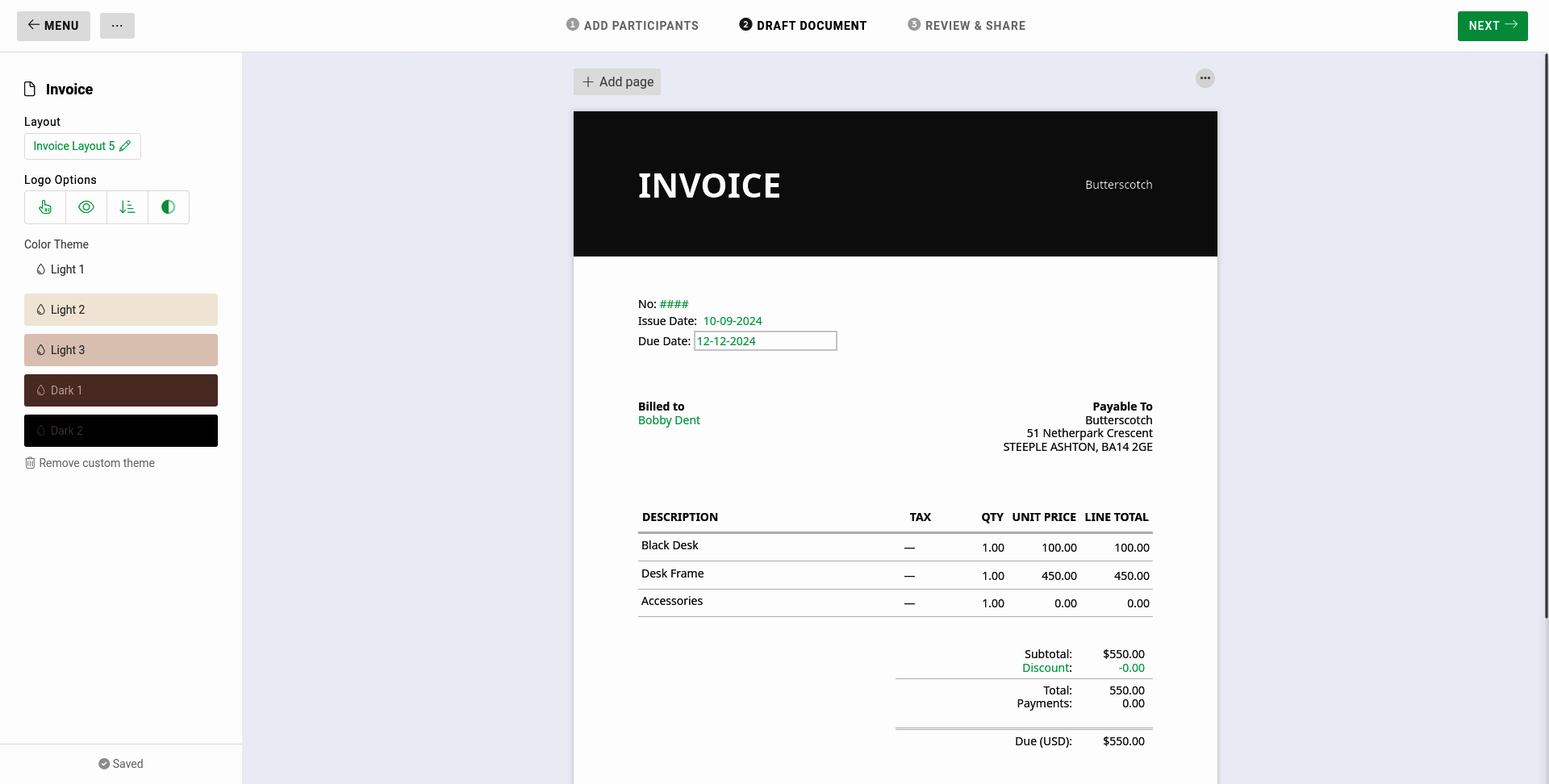Open the Review & Share step
1549x784 pixels.
click(x=967, y=26)
